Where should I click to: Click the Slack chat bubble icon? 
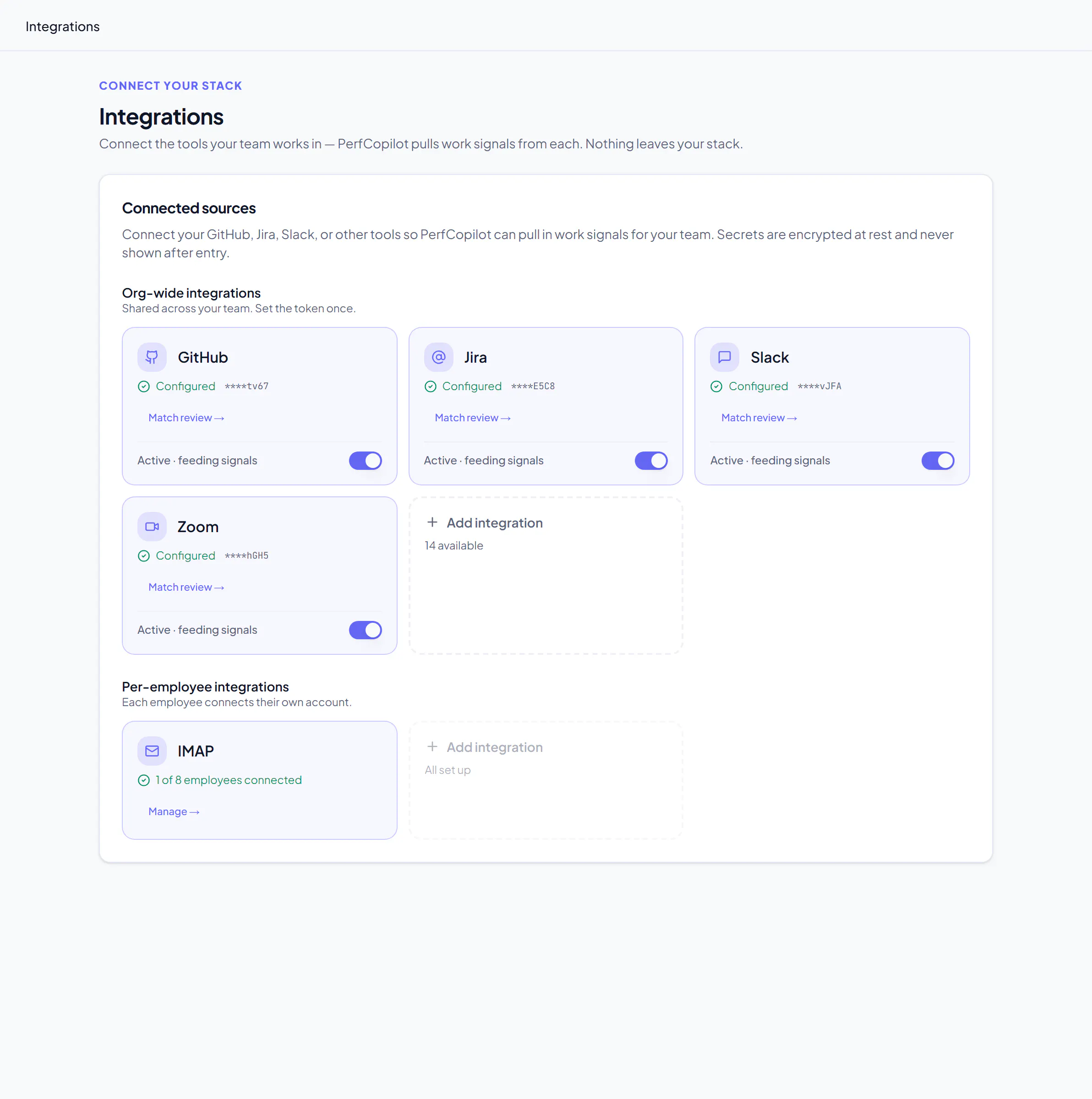(x=724, y=357)
